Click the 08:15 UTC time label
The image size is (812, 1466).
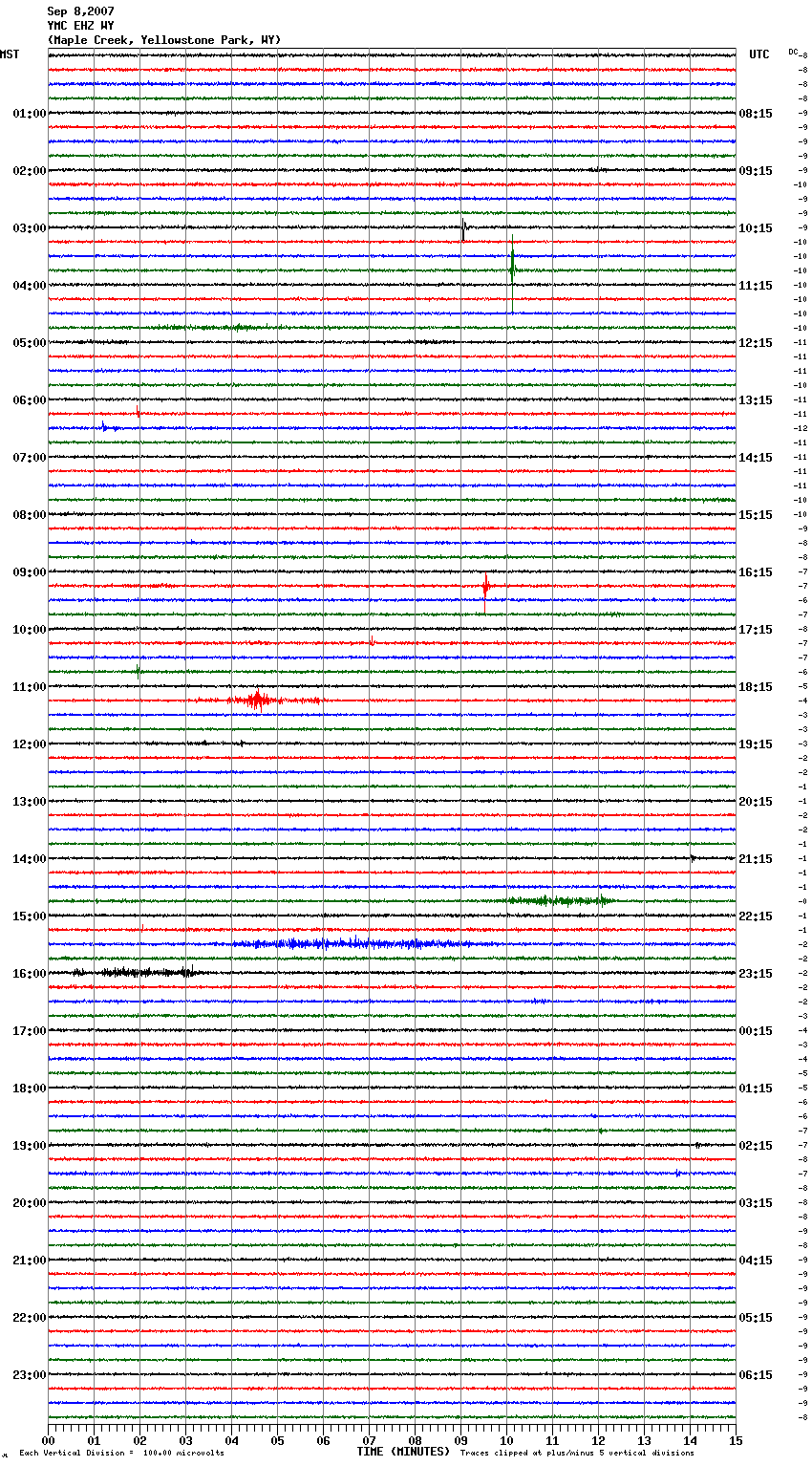[756, 114]
